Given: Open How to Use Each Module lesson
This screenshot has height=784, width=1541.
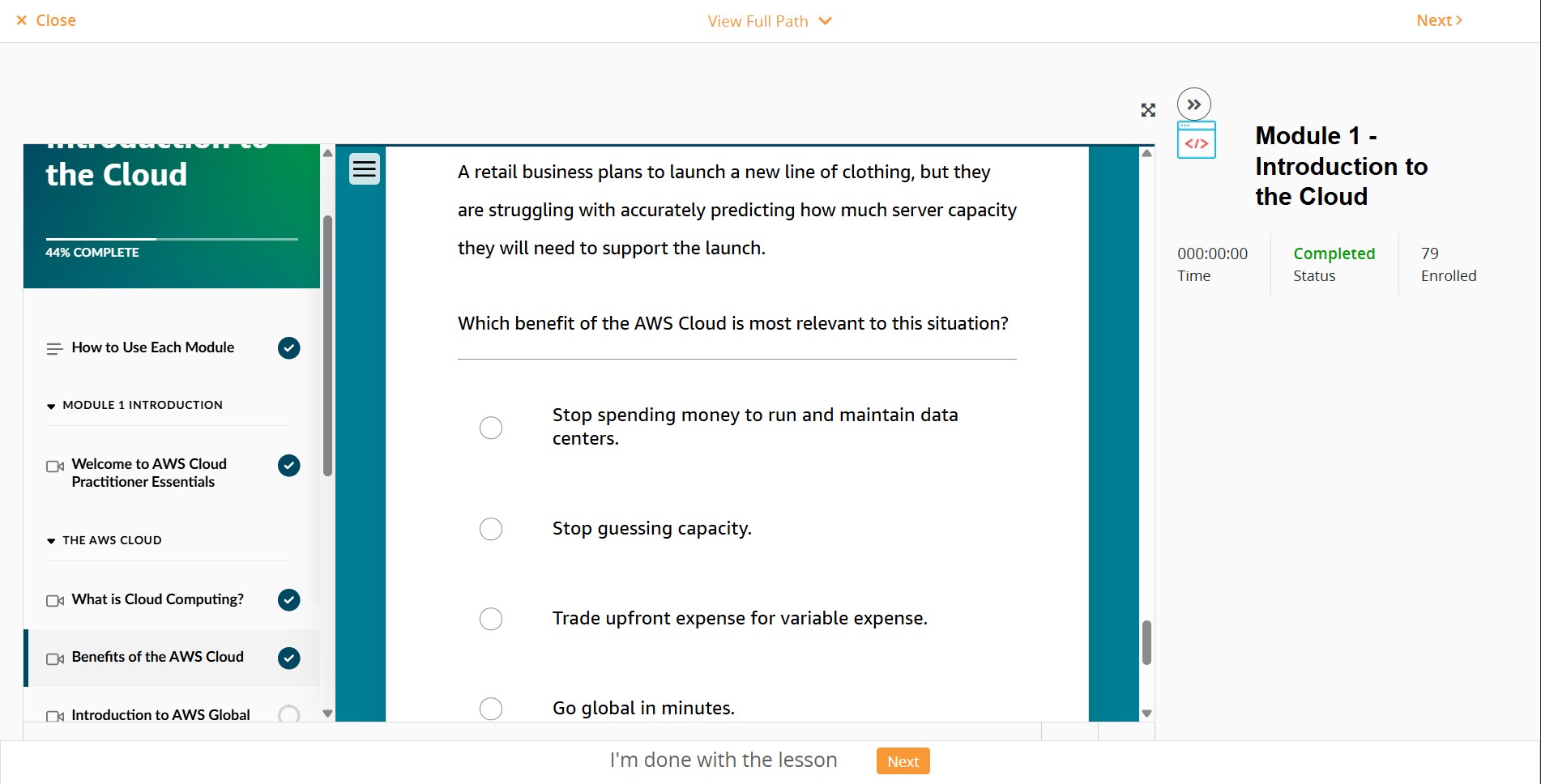Looking at the screenshot, I should click(153, 347).
